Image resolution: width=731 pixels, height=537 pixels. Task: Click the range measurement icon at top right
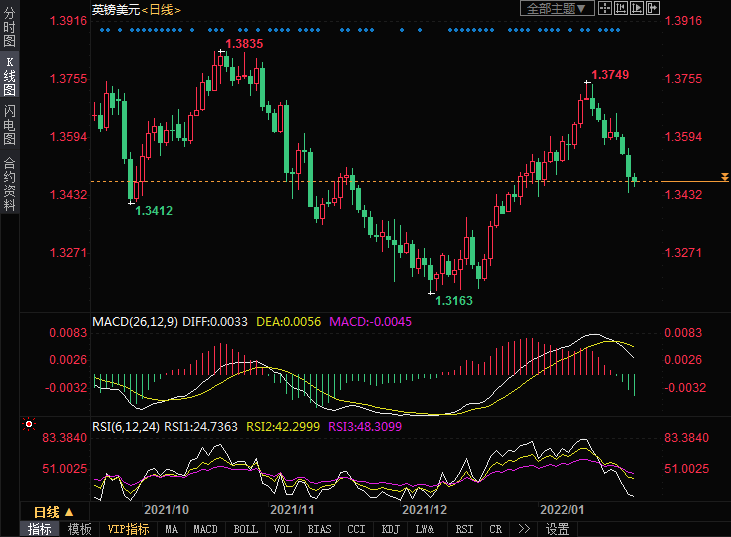[x=621, y=8]
